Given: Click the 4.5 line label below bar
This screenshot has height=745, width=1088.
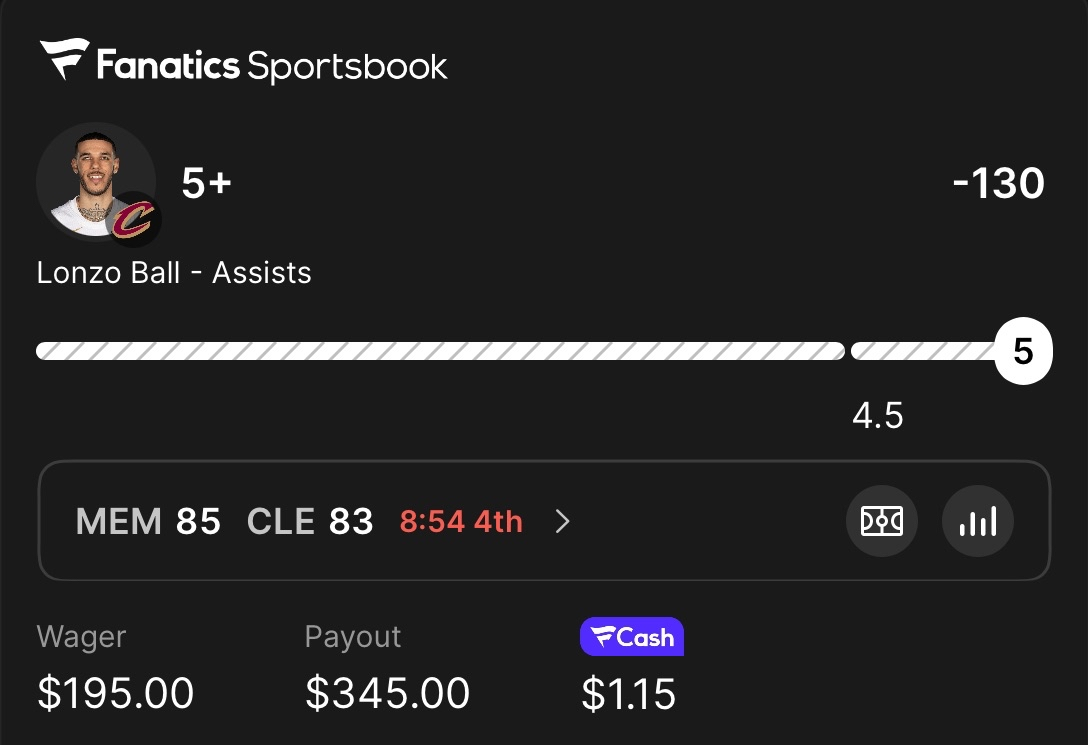Looking at the screenshot, I should click(877, 416).
